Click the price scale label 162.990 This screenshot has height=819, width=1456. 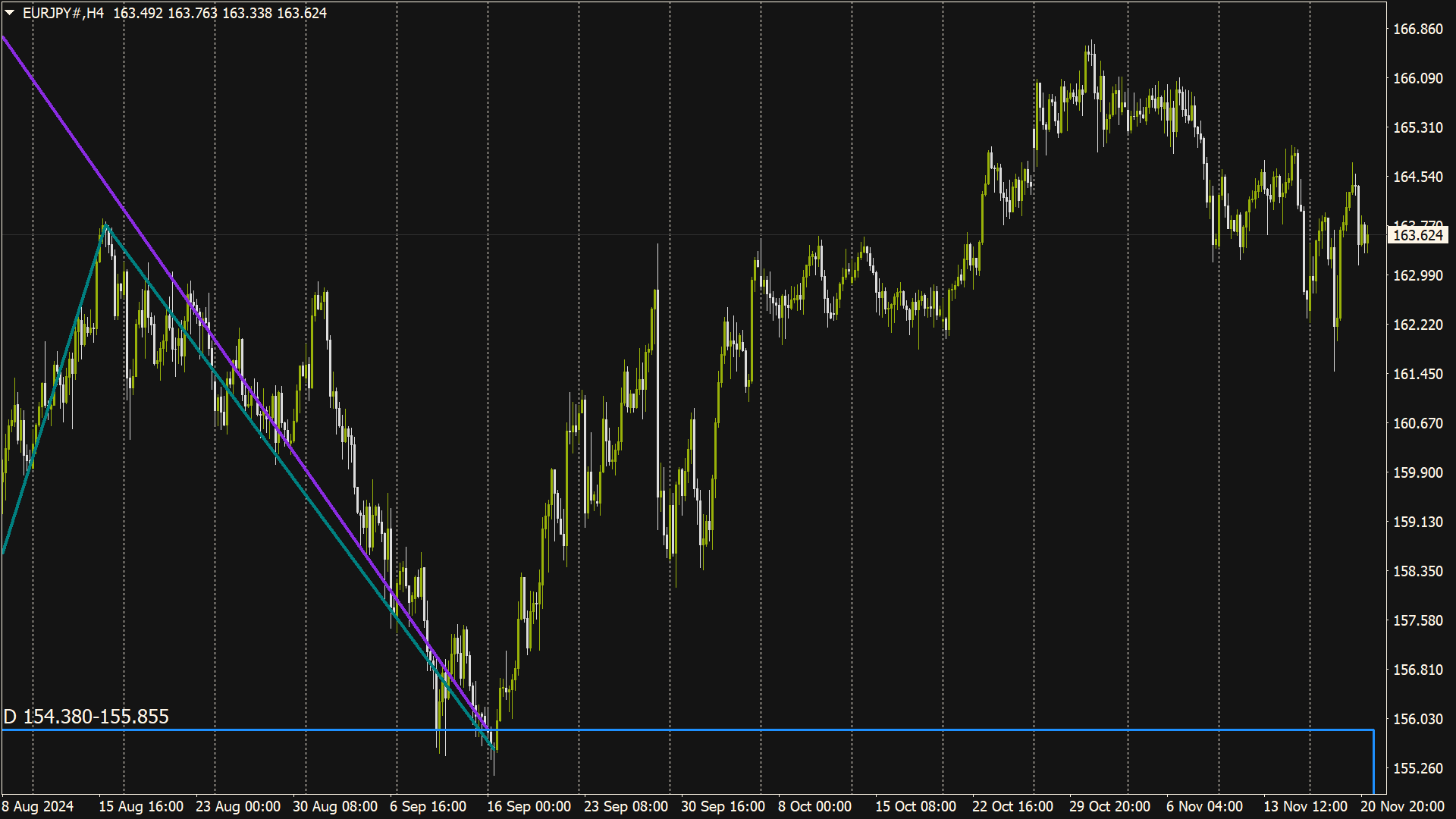click(x=1418, y=275)
